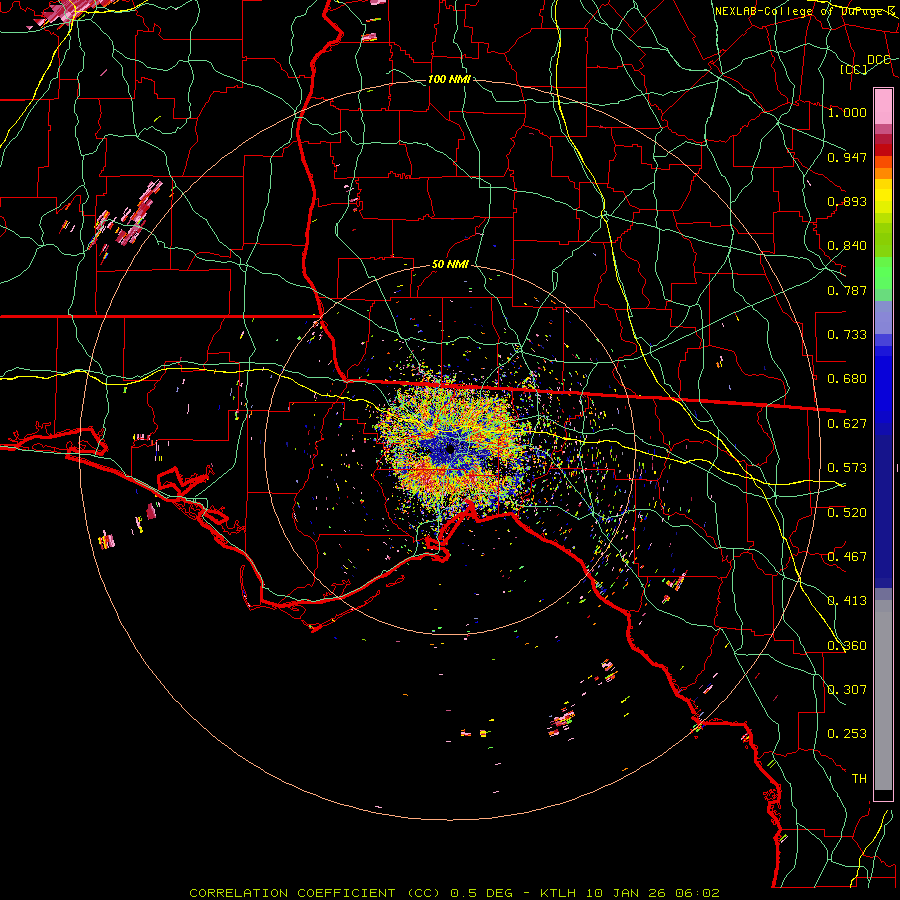Click the 0.680 color scale value
Screen dimensions: 900x900
pos(847,379)
